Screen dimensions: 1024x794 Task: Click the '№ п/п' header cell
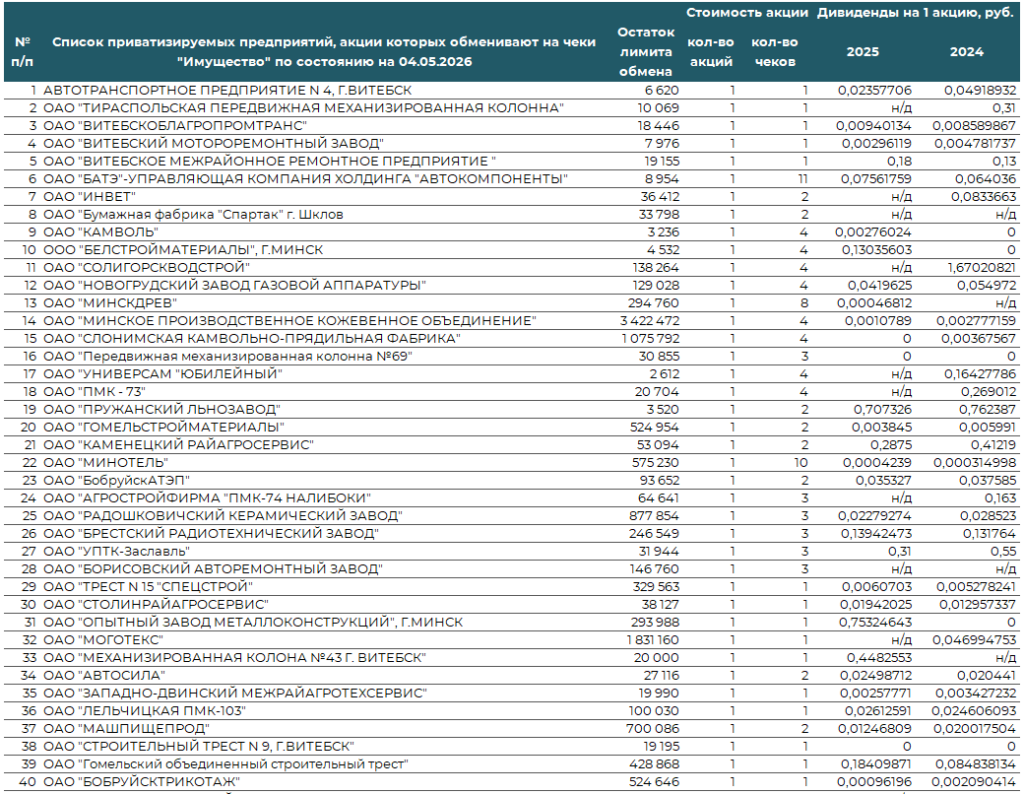coord(22,52)
